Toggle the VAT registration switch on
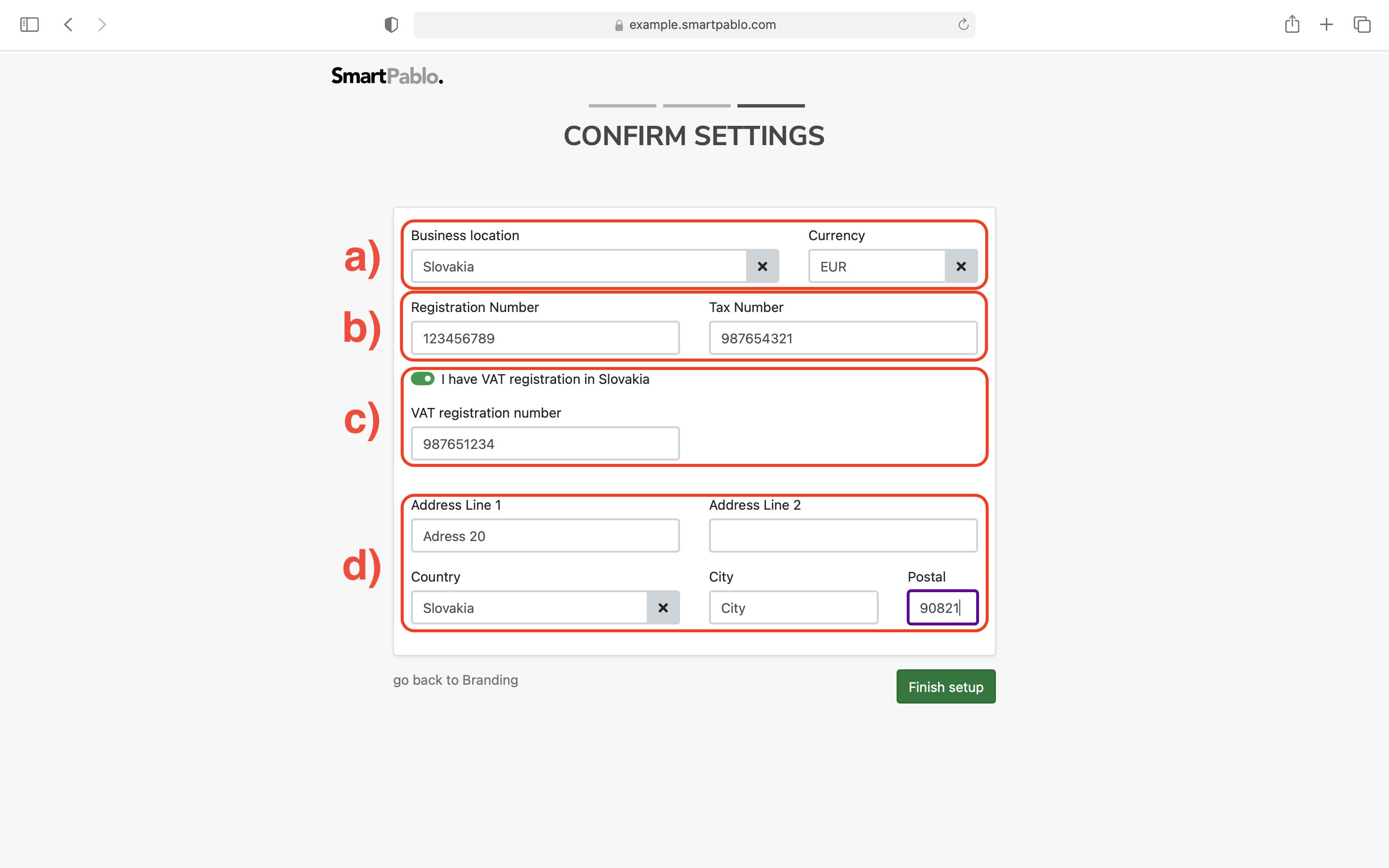This screenshot has height=868, width=1389. tap(421, 378)
